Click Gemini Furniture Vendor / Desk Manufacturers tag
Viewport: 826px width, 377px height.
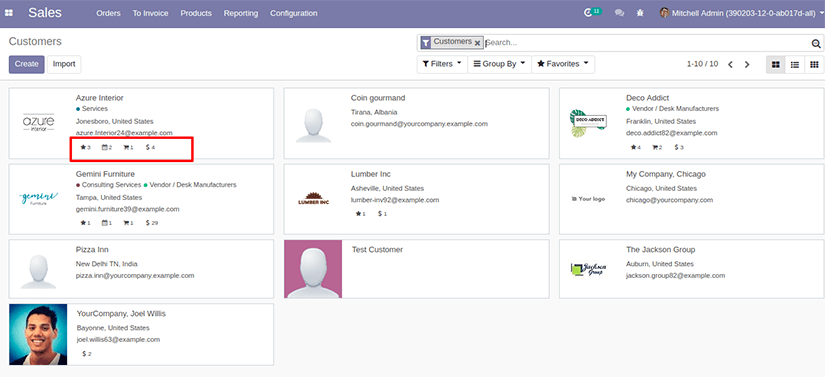tap(190, 185)
